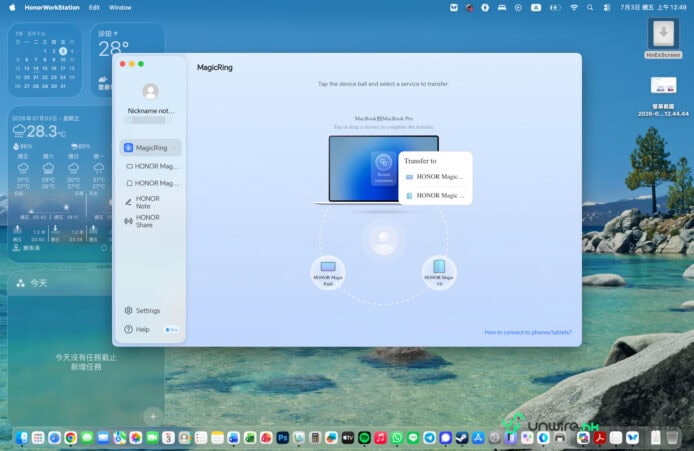The width and height of the screenshot is (694, 451).
Task: Open FaceTime from the Dock
Action: point(152,438)
